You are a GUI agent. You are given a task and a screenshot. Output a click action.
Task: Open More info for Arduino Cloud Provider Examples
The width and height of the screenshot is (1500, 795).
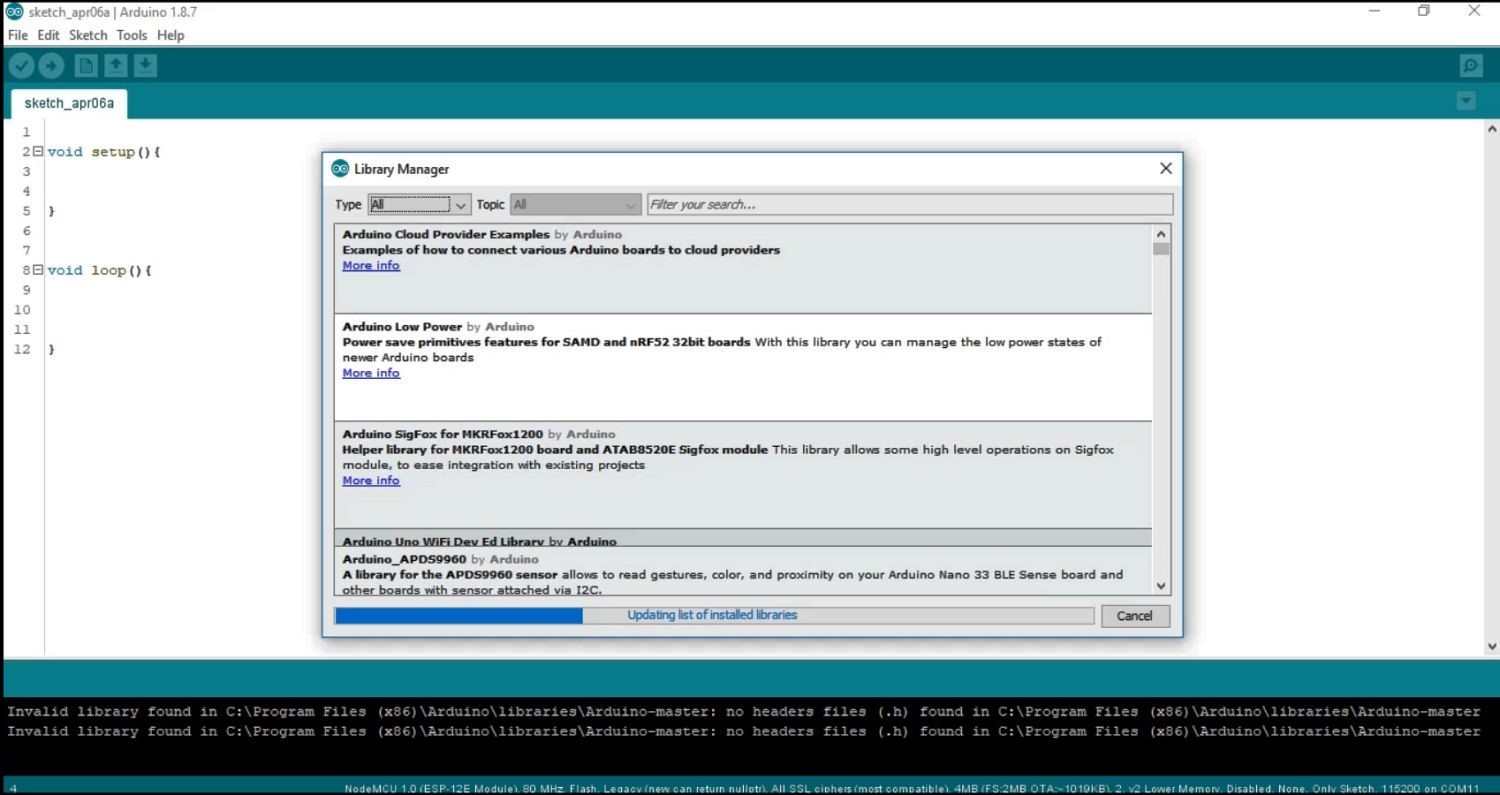point(371,265)
